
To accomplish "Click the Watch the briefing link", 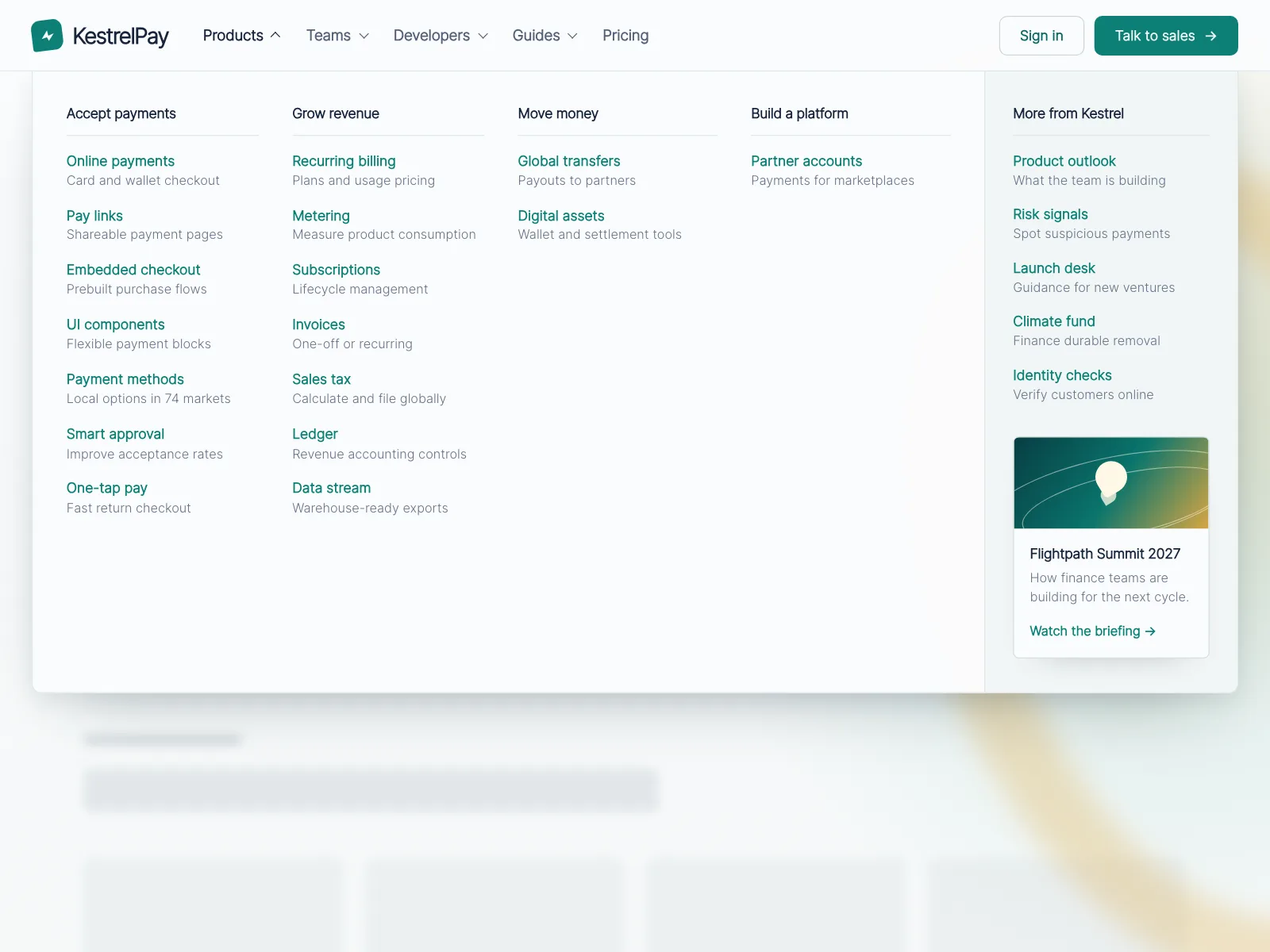I will tap(1092, 631).
